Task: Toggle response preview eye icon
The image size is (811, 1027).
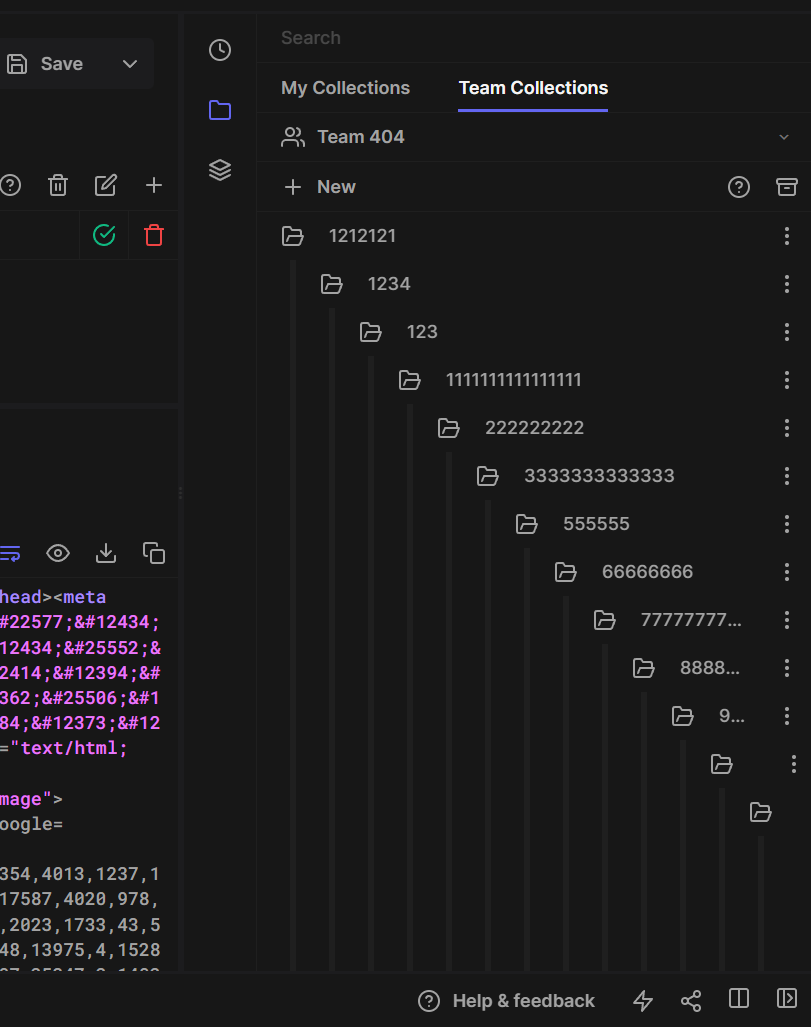Action: pos(58,553)
